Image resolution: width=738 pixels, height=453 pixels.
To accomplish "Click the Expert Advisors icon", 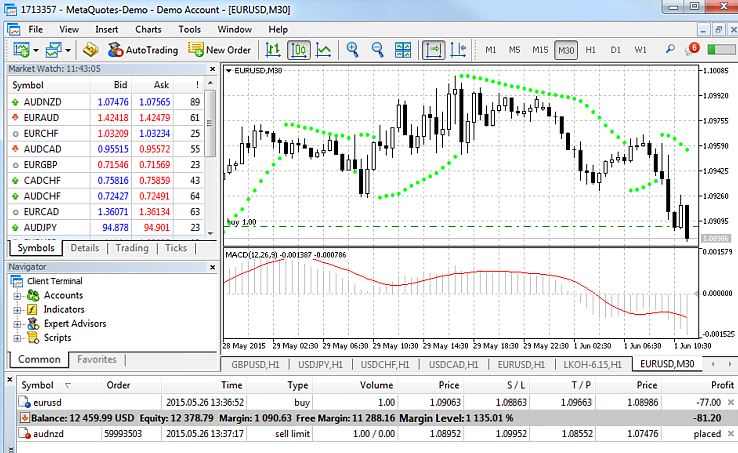I will tap(32, 324).
